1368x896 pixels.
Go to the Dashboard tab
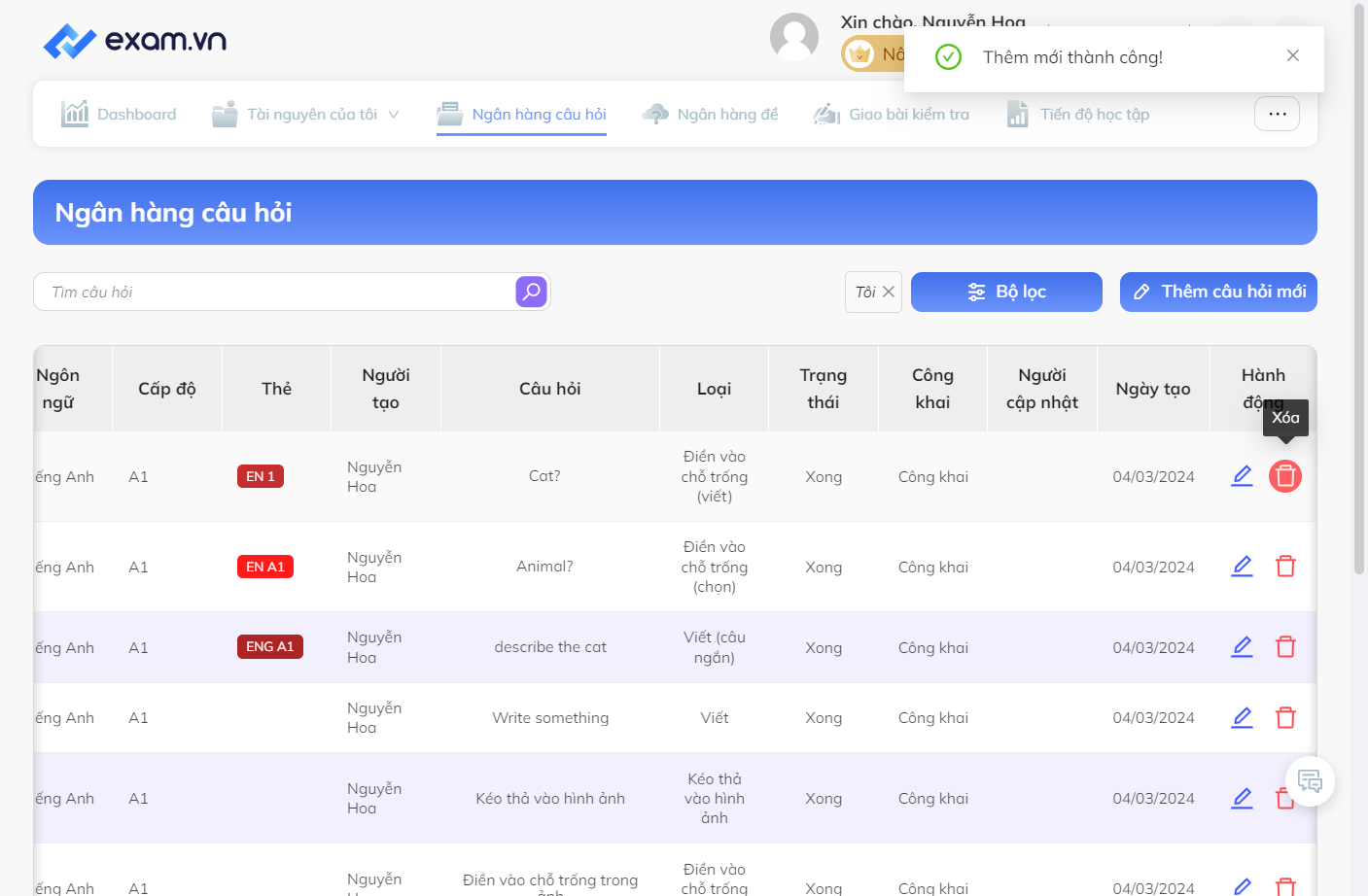[119, 115]
